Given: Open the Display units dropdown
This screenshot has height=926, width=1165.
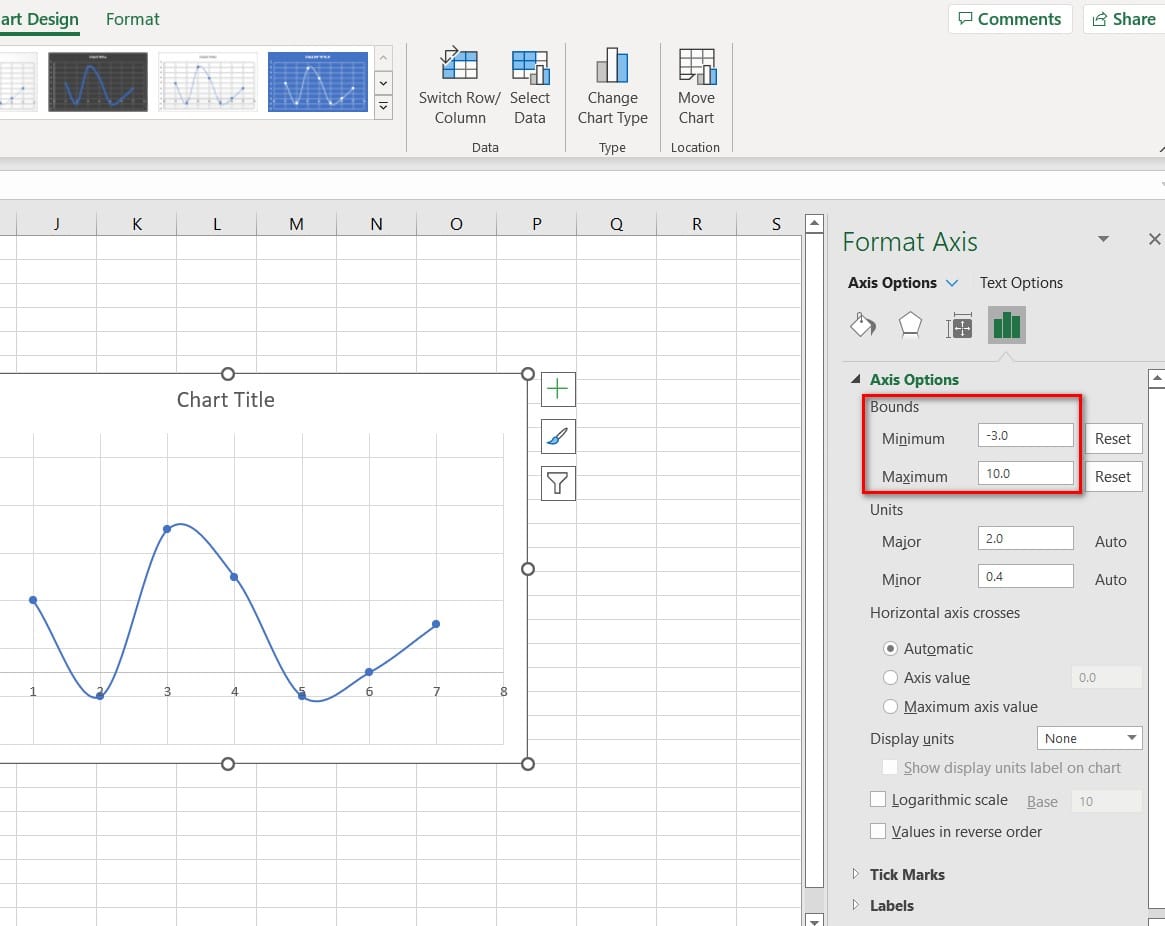Looking at the screenshot, I should 1089,739.
